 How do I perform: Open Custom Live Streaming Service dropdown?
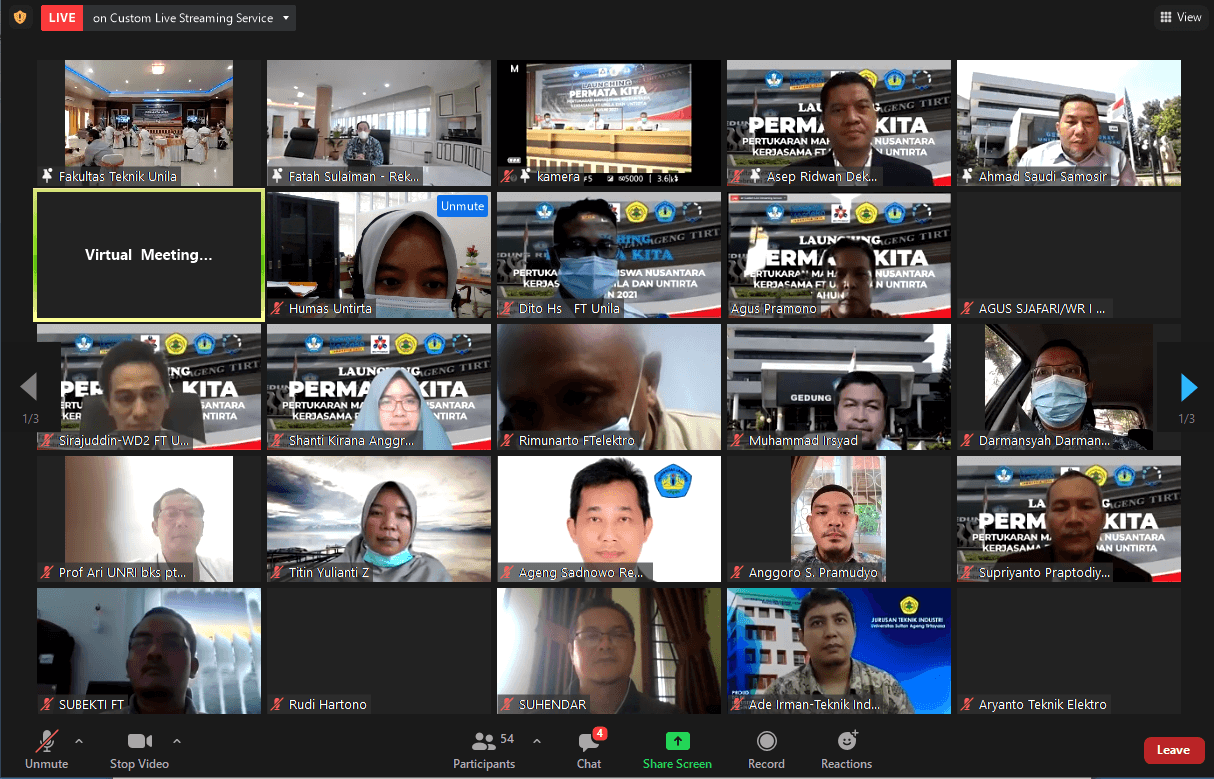(287, 18)
